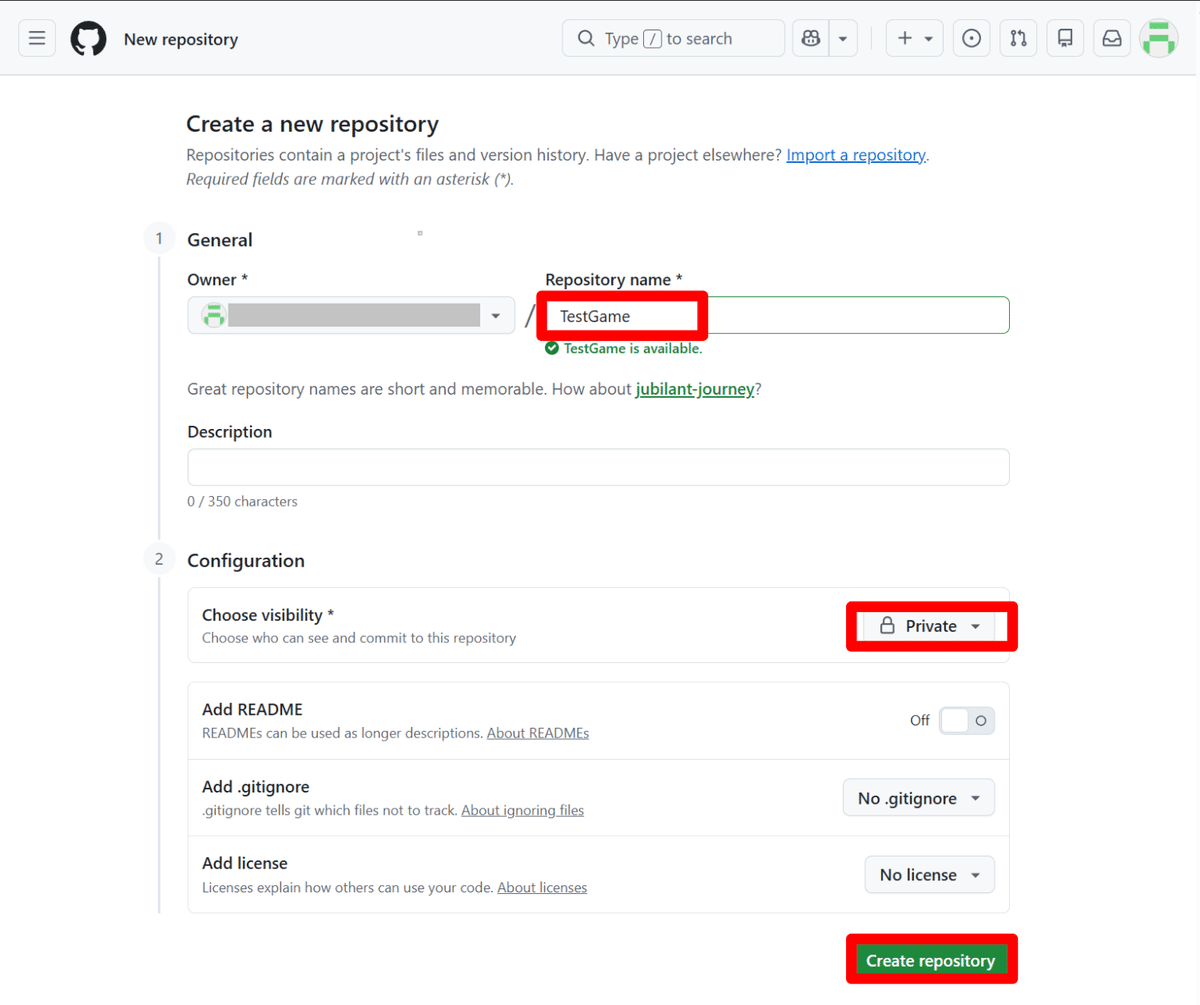Image resolution: width=1200 pixels, height=1005 pixels.
Task: Click the Description text field
Action: [598, 467]
